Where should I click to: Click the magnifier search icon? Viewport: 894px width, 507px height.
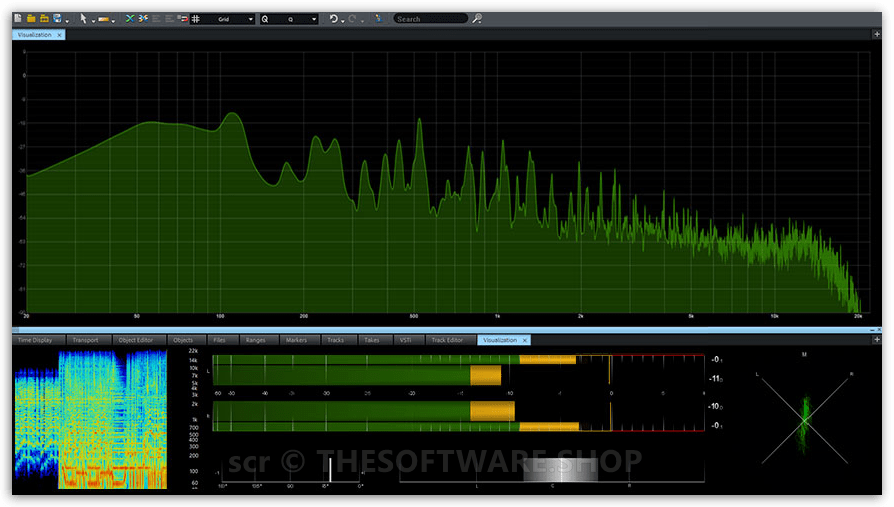[477, 19]
